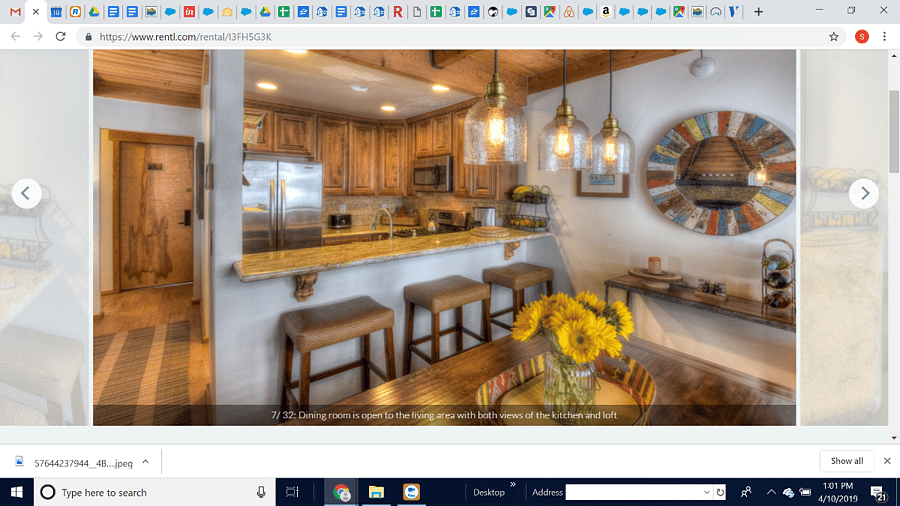Open the red 'in' icon tab
Screen dimensions: 900x506
[x=189, y=11]
